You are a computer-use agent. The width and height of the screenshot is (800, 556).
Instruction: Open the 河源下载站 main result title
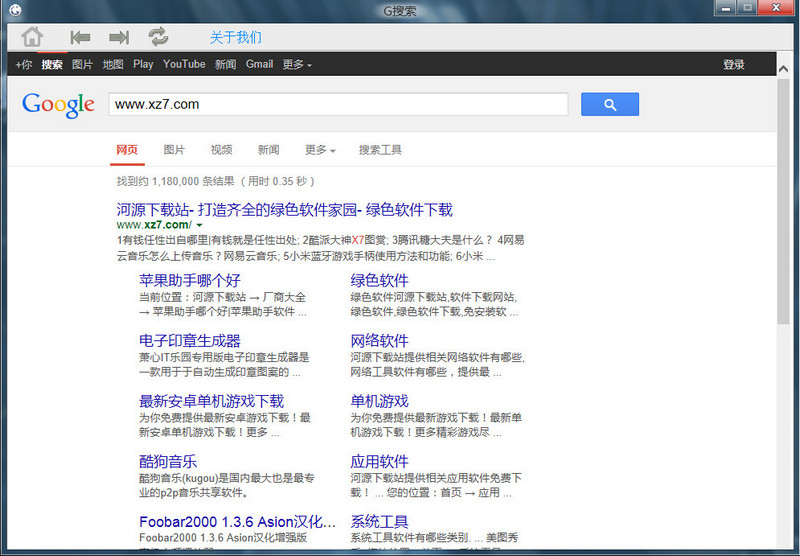pos(284,210)
